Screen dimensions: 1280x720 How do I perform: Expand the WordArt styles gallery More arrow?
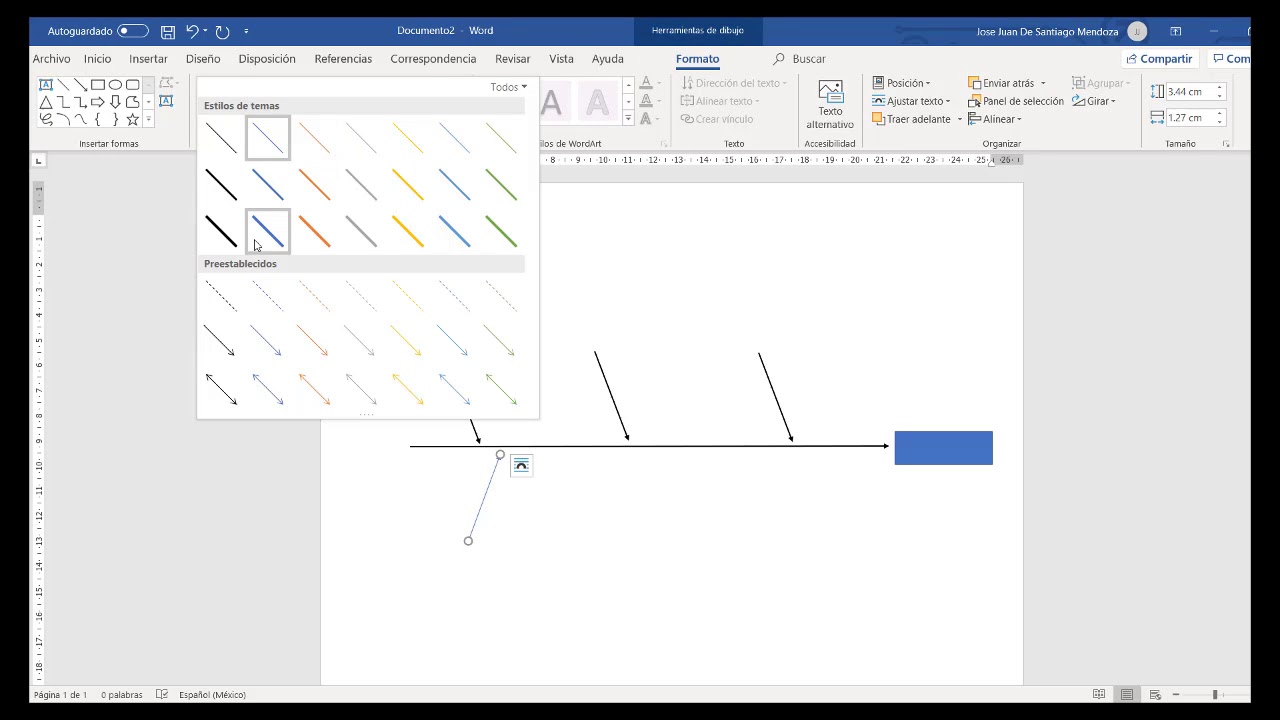(x=628, y=118)
